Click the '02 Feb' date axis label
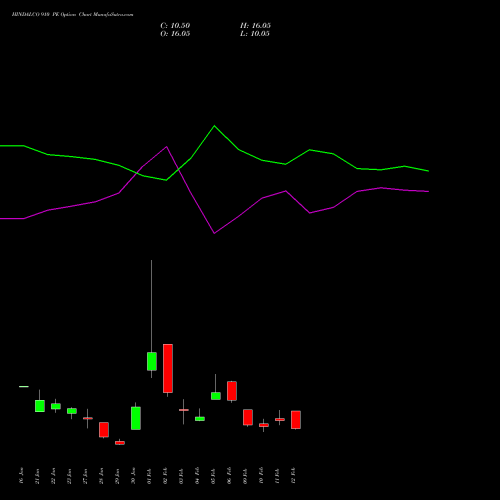Image resolution: width=500 pixels, height=500 pixels. click(165, 476)
